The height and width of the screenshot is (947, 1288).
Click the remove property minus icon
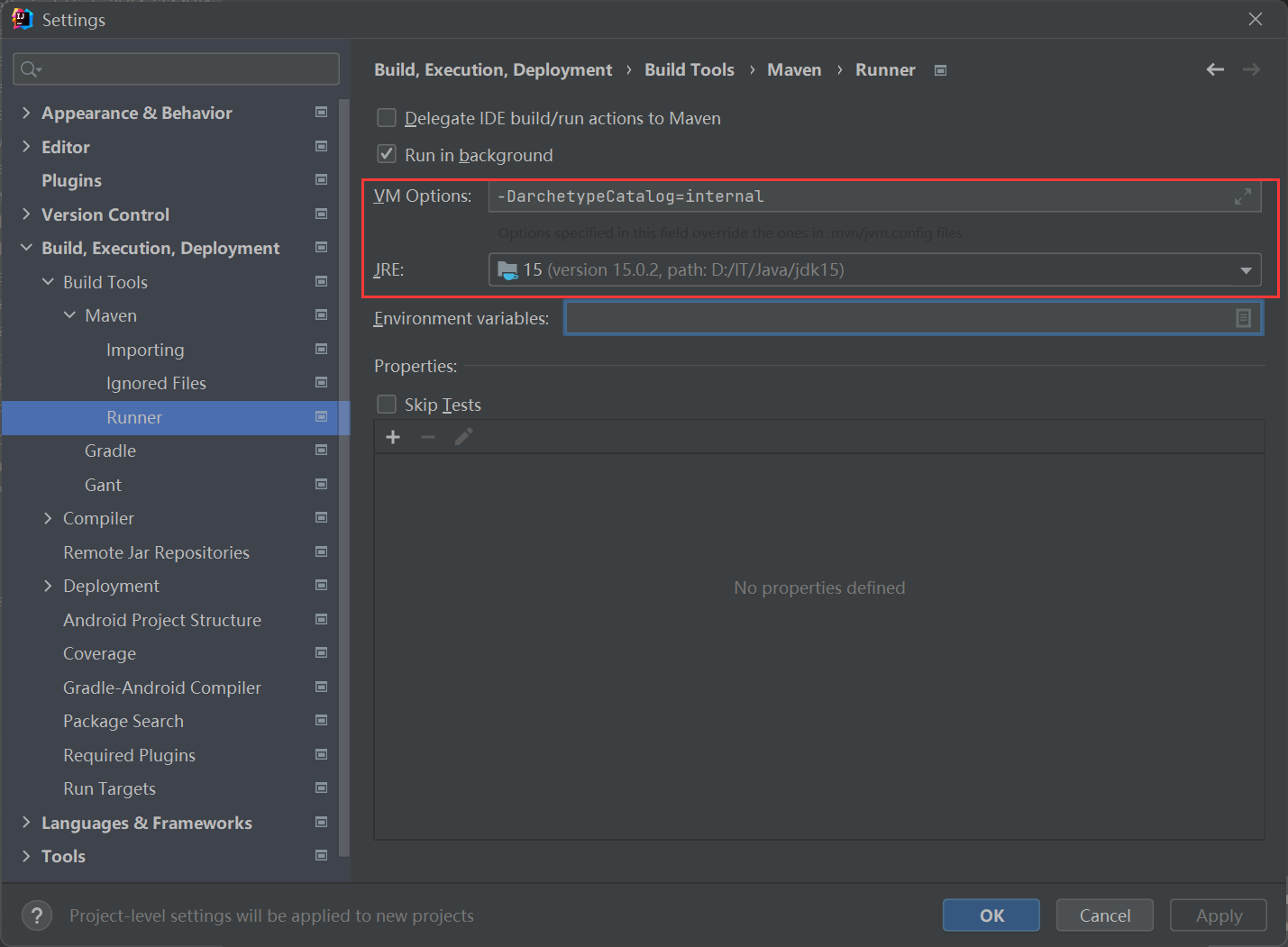(427, 436)
